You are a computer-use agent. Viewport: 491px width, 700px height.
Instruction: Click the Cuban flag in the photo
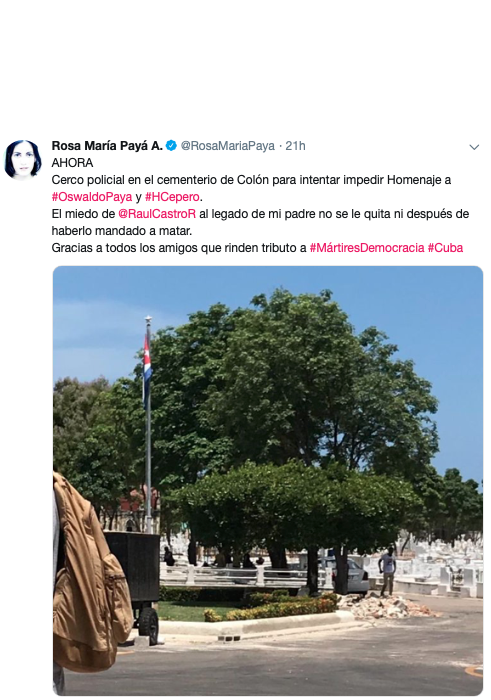[147, 364]
